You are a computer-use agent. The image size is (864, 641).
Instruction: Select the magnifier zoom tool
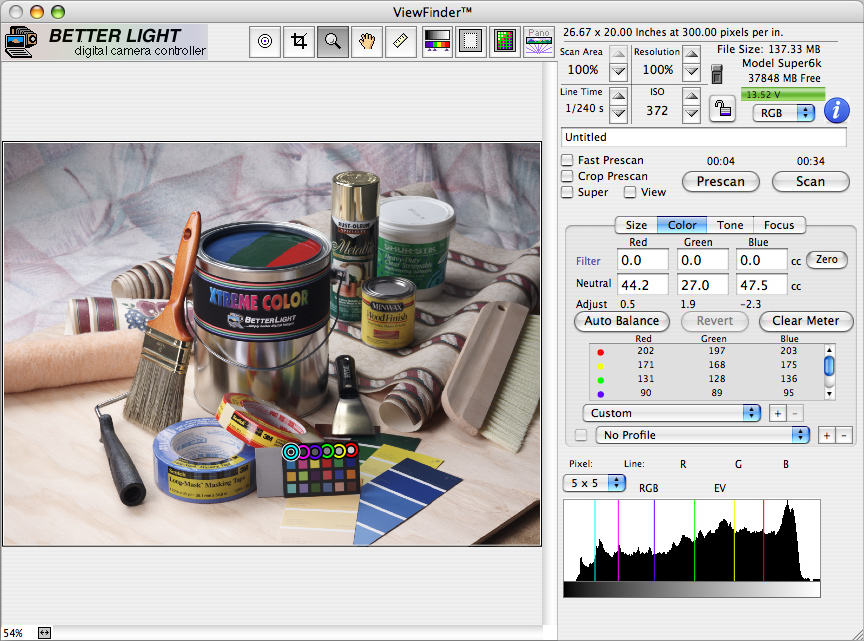(333, 42)
